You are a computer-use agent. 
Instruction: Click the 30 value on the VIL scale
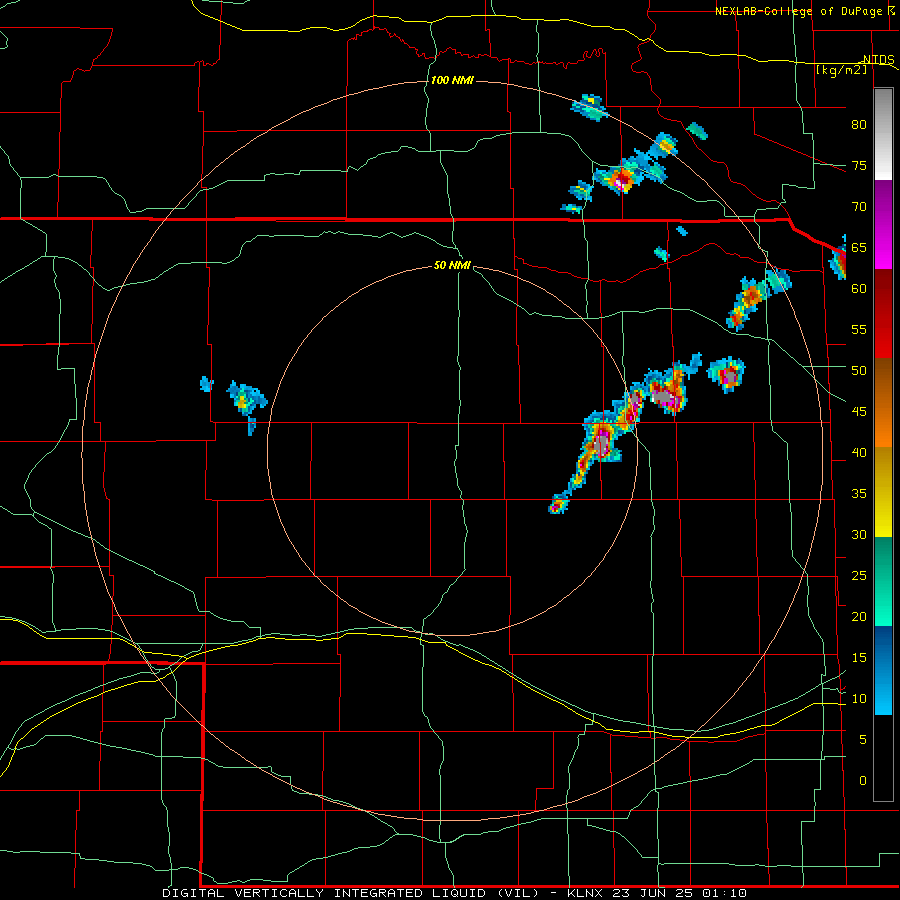click(859, 534)
